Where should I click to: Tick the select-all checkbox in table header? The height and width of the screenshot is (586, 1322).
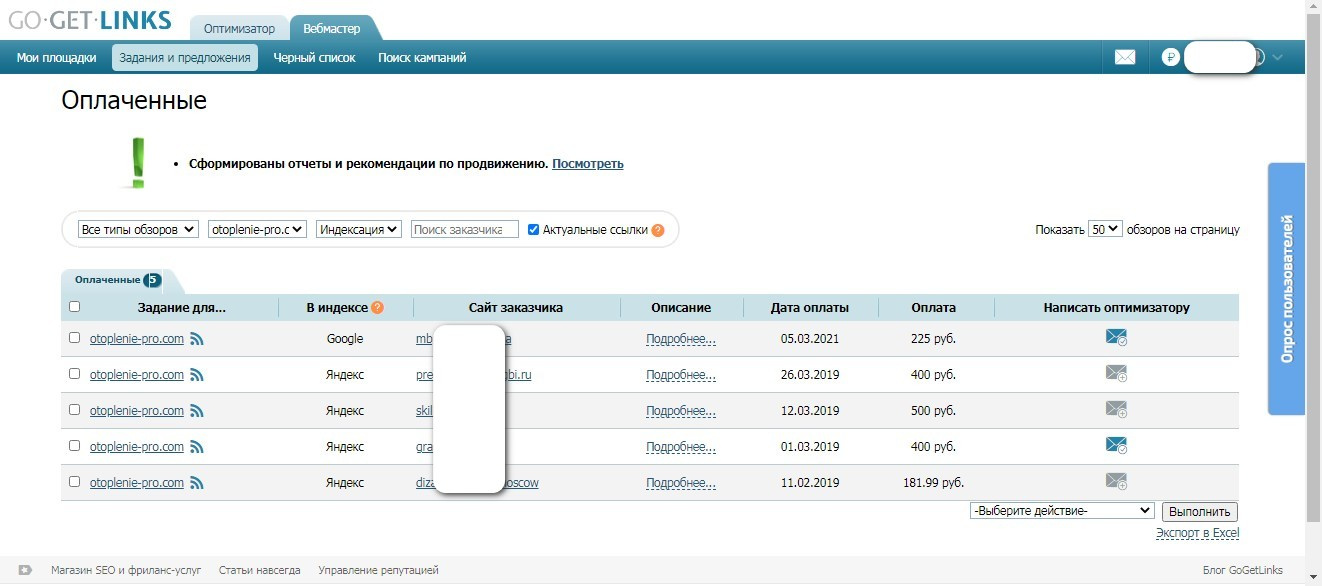[74, 307]
